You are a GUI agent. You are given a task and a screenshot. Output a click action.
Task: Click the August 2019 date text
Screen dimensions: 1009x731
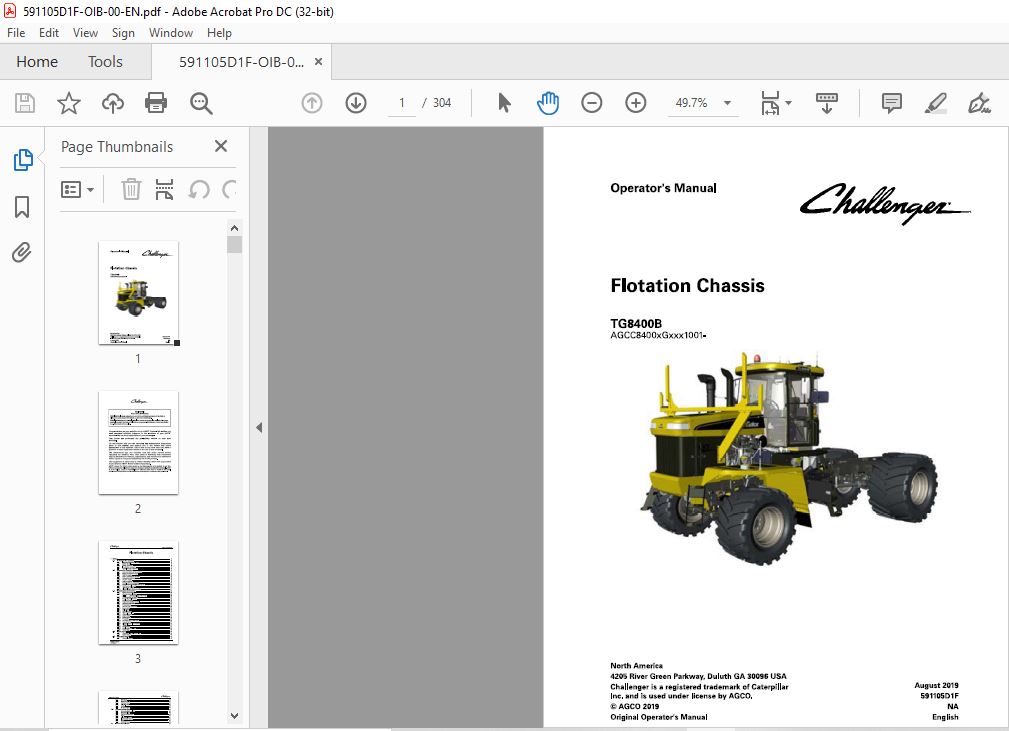click(x=936, y=685)
